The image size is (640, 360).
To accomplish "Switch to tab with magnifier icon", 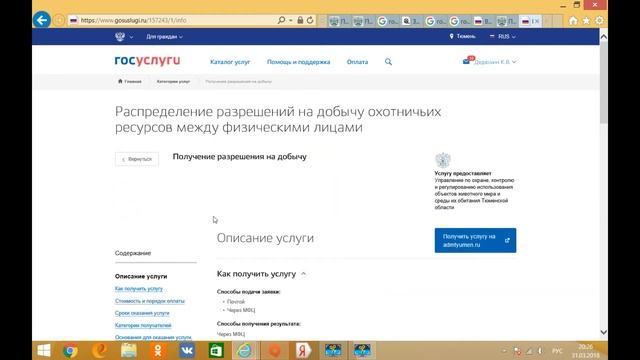I will [411, 21].
